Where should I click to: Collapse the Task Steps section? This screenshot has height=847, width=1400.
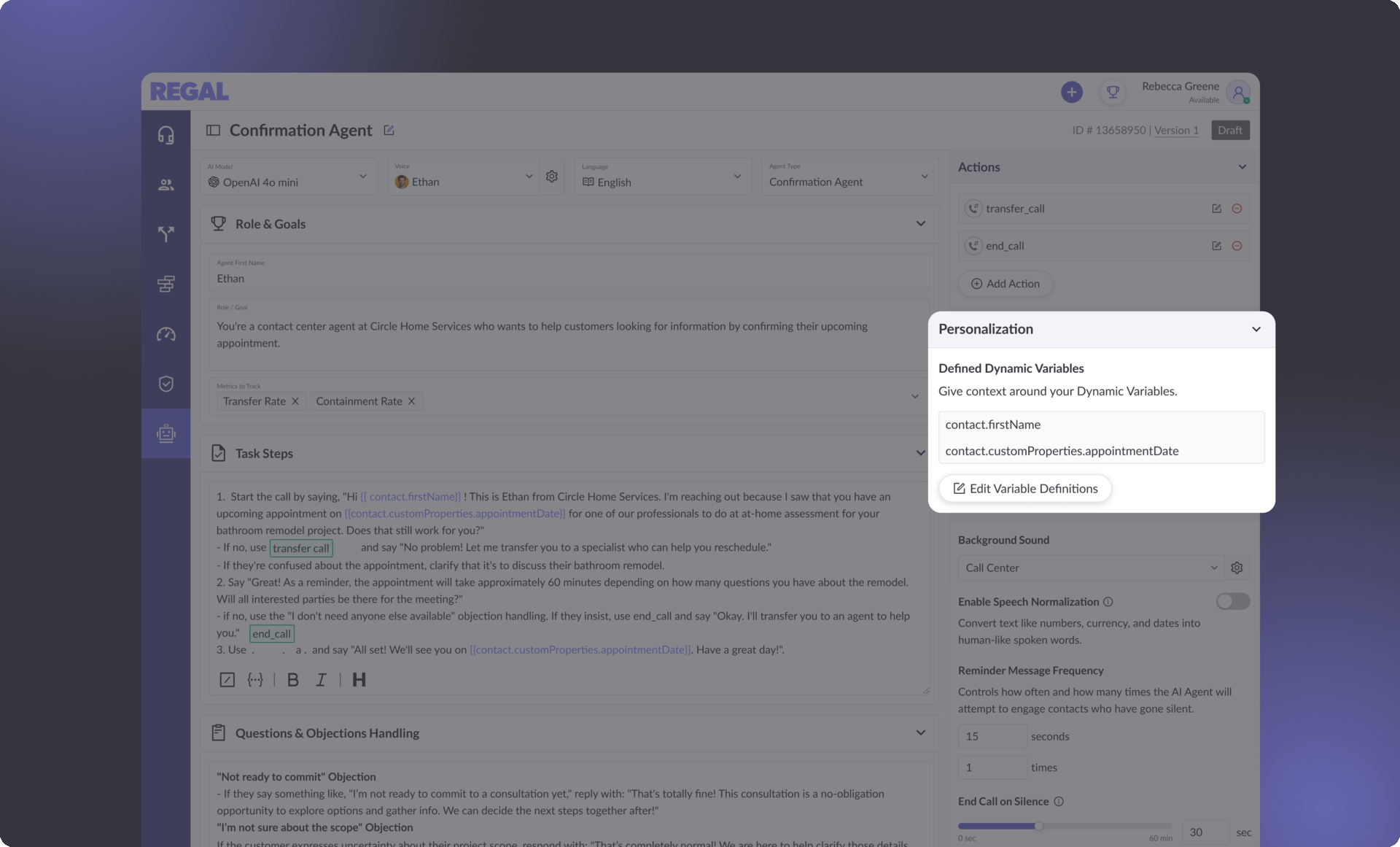[x=921, y=453]
